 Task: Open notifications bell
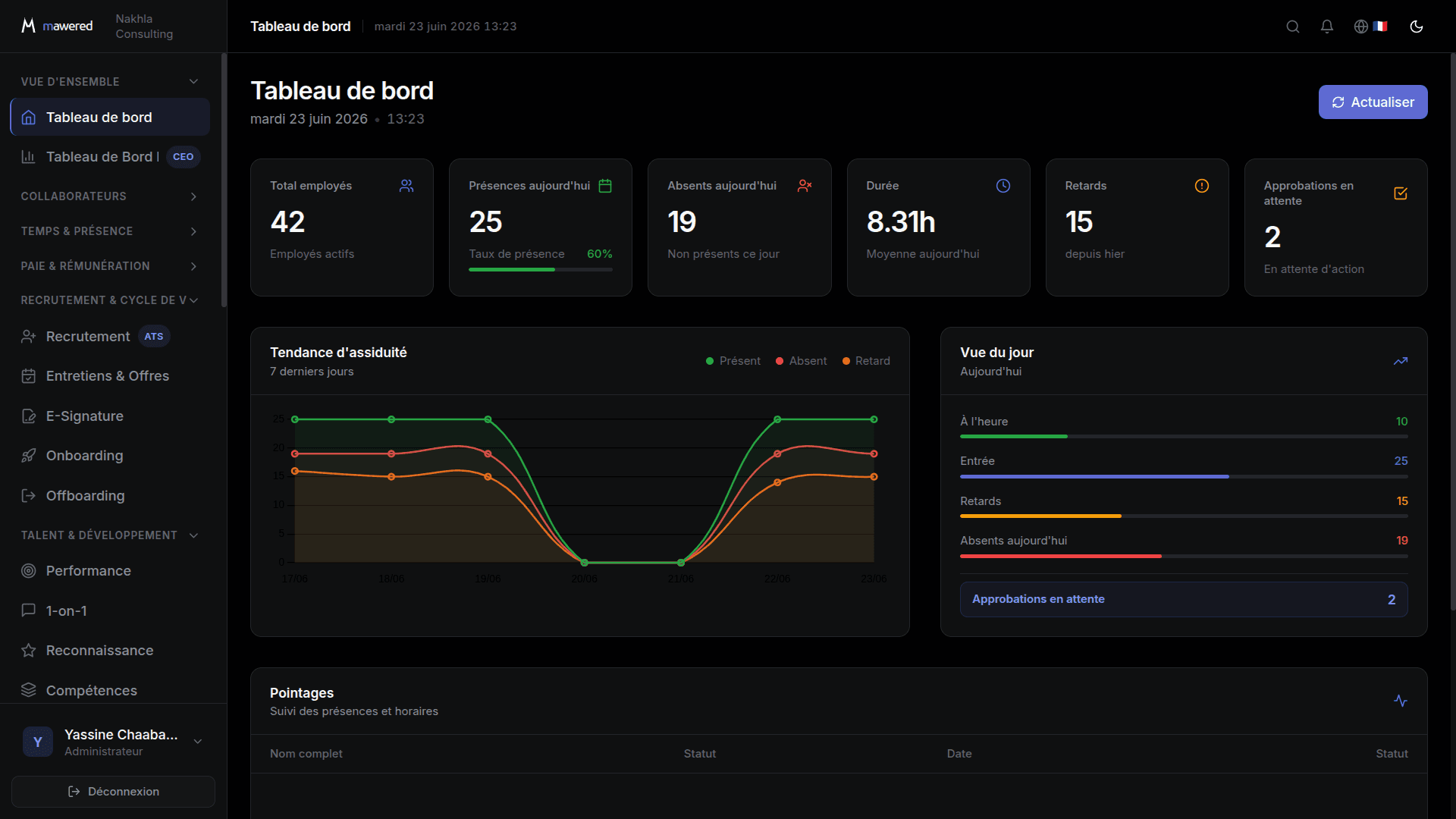pos(1327,27)
